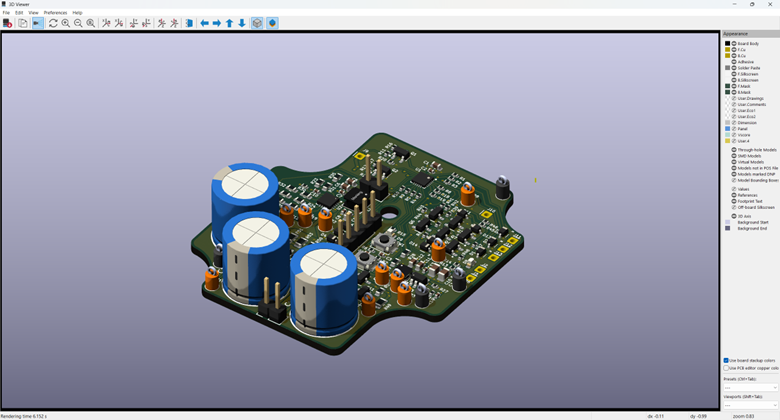Toggle visibility of Through-hole Models
Viewport: 780px width, 420px height.
point(734,150)
